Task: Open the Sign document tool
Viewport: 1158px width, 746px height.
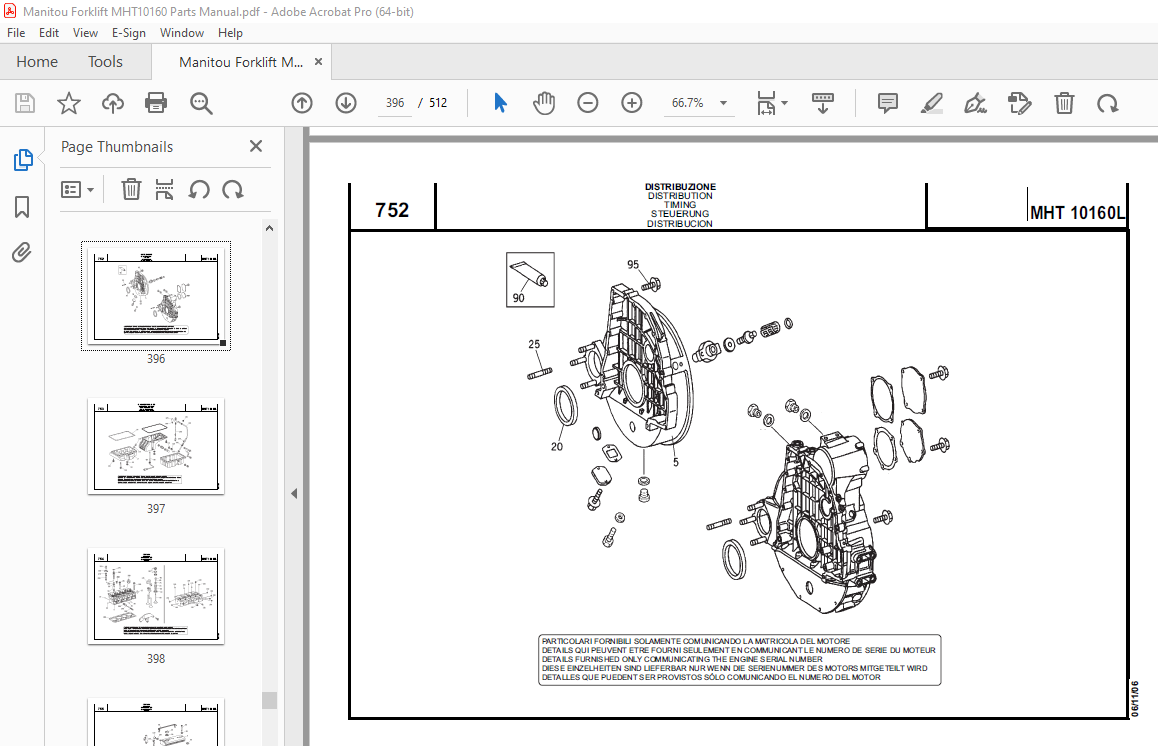Action: (976, 103)
